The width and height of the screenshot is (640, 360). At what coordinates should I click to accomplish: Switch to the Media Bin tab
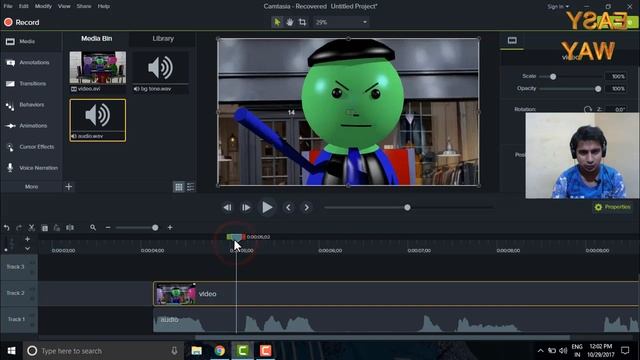(x=96, y=38)
